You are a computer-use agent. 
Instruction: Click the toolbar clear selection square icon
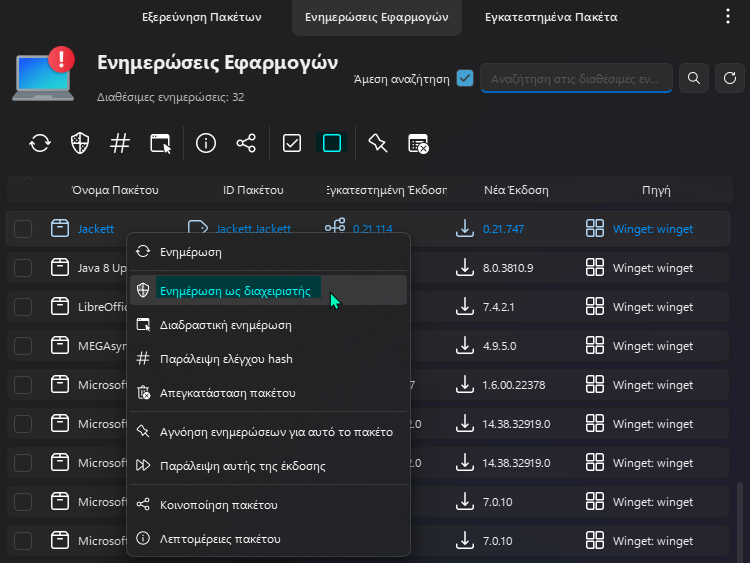332,143
